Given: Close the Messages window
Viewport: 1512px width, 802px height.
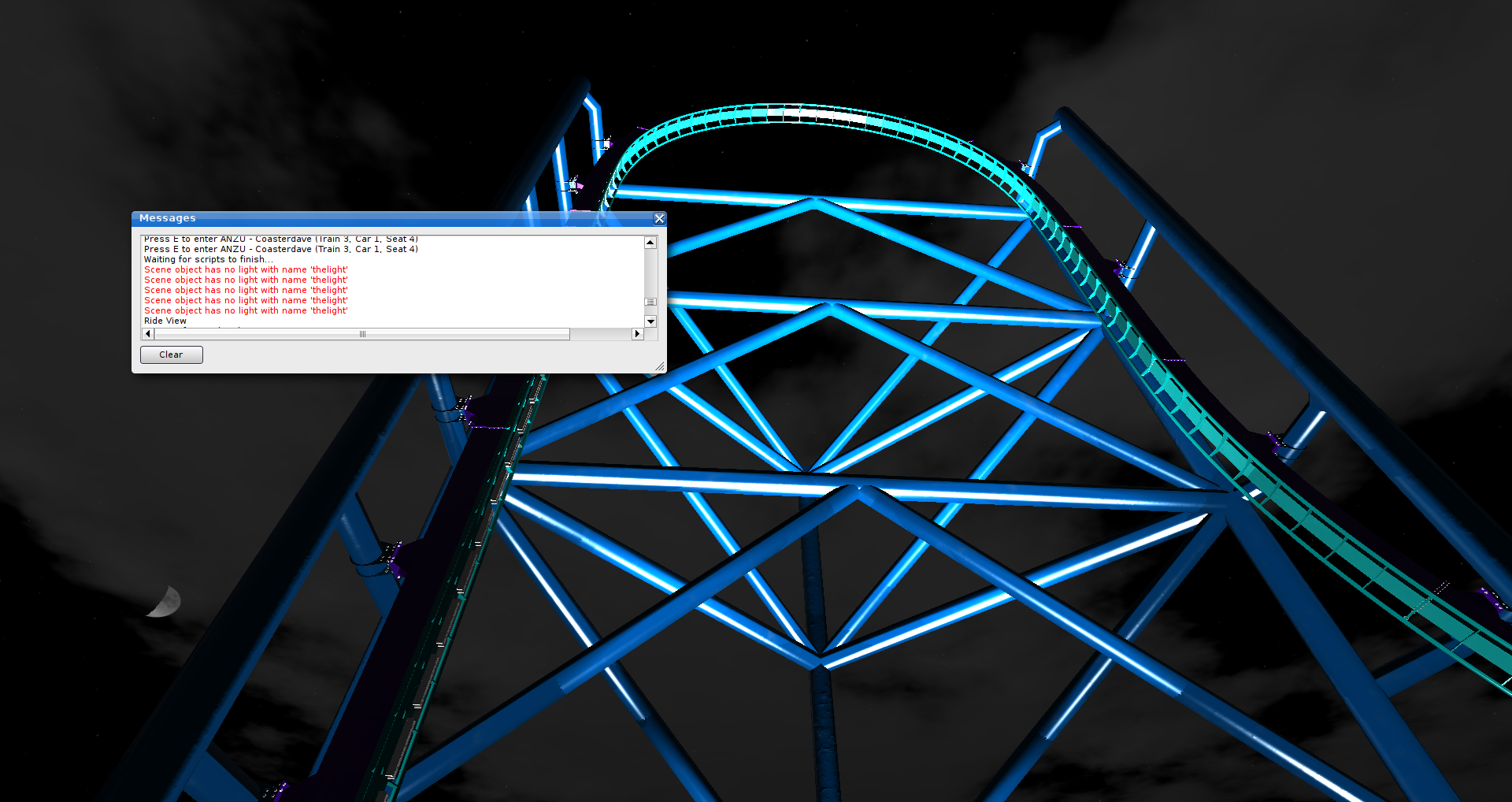Looking at the screenshot, I should click(x=659, y=219).
